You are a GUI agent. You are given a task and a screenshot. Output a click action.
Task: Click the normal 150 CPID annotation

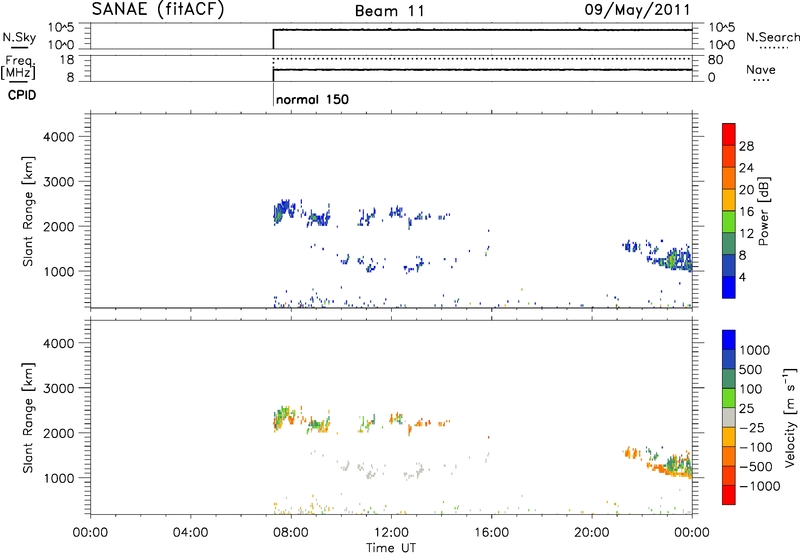(x=312, y=99)
